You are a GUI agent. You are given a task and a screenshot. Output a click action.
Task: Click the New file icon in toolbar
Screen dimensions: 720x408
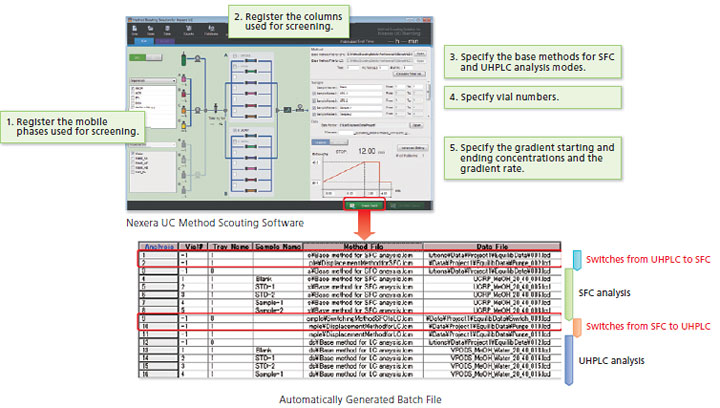click(x=135, y=30)
